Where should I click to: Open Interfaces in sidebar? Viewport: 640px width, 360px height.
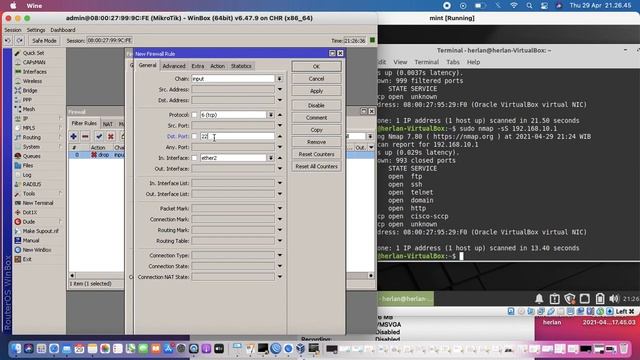[x=35, y=72]
